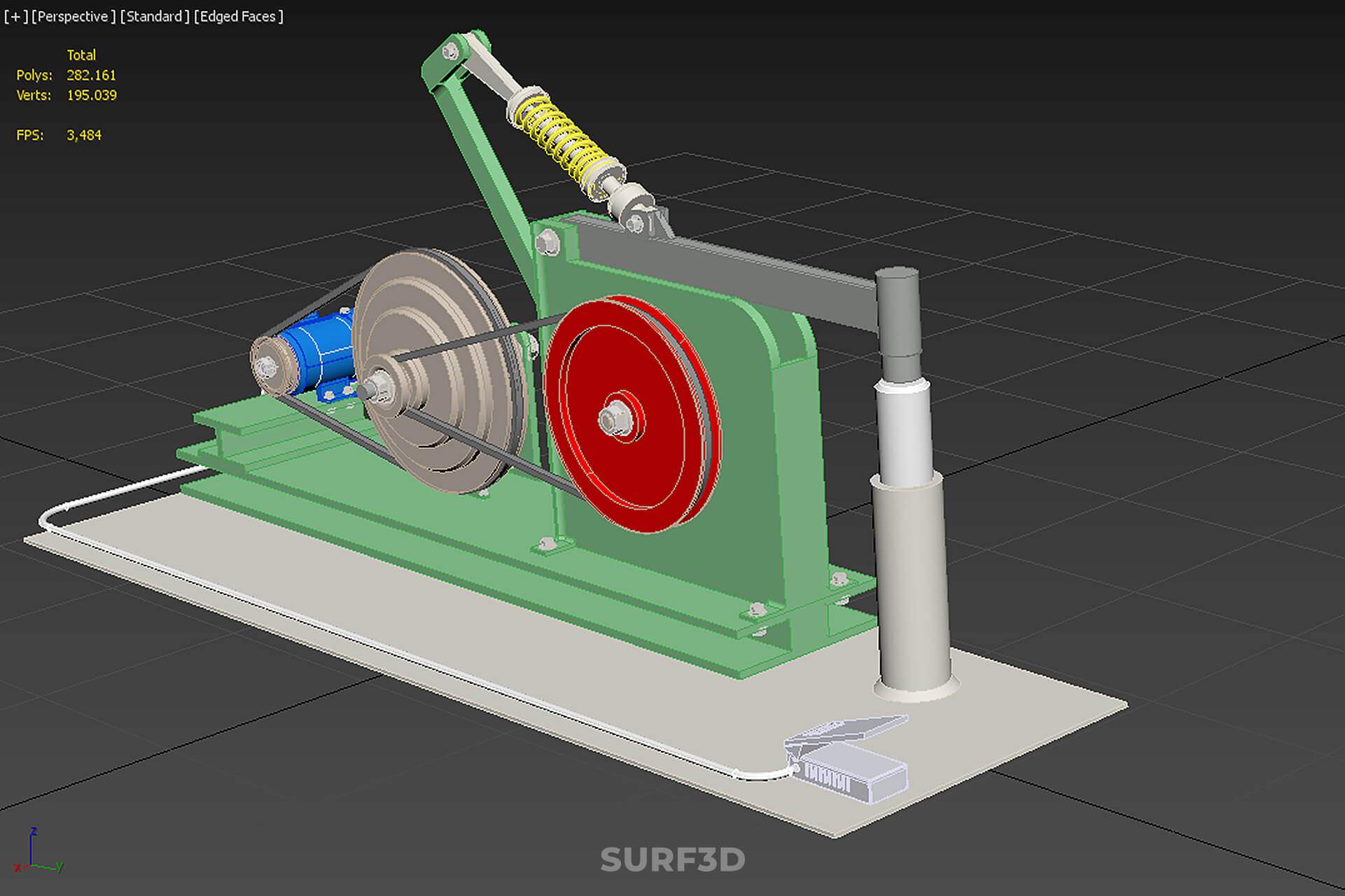Open the [+] viewport general menu
This screenshot has height=896, width=1345.
click(16, 16)
